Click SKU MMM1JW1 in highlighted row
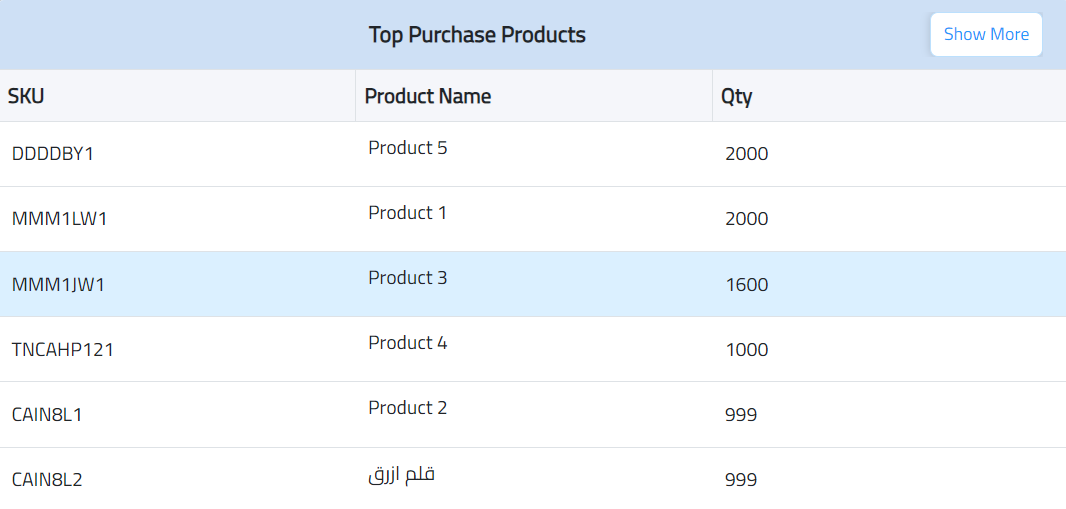The image size is (1066, 509). [58, 284]
